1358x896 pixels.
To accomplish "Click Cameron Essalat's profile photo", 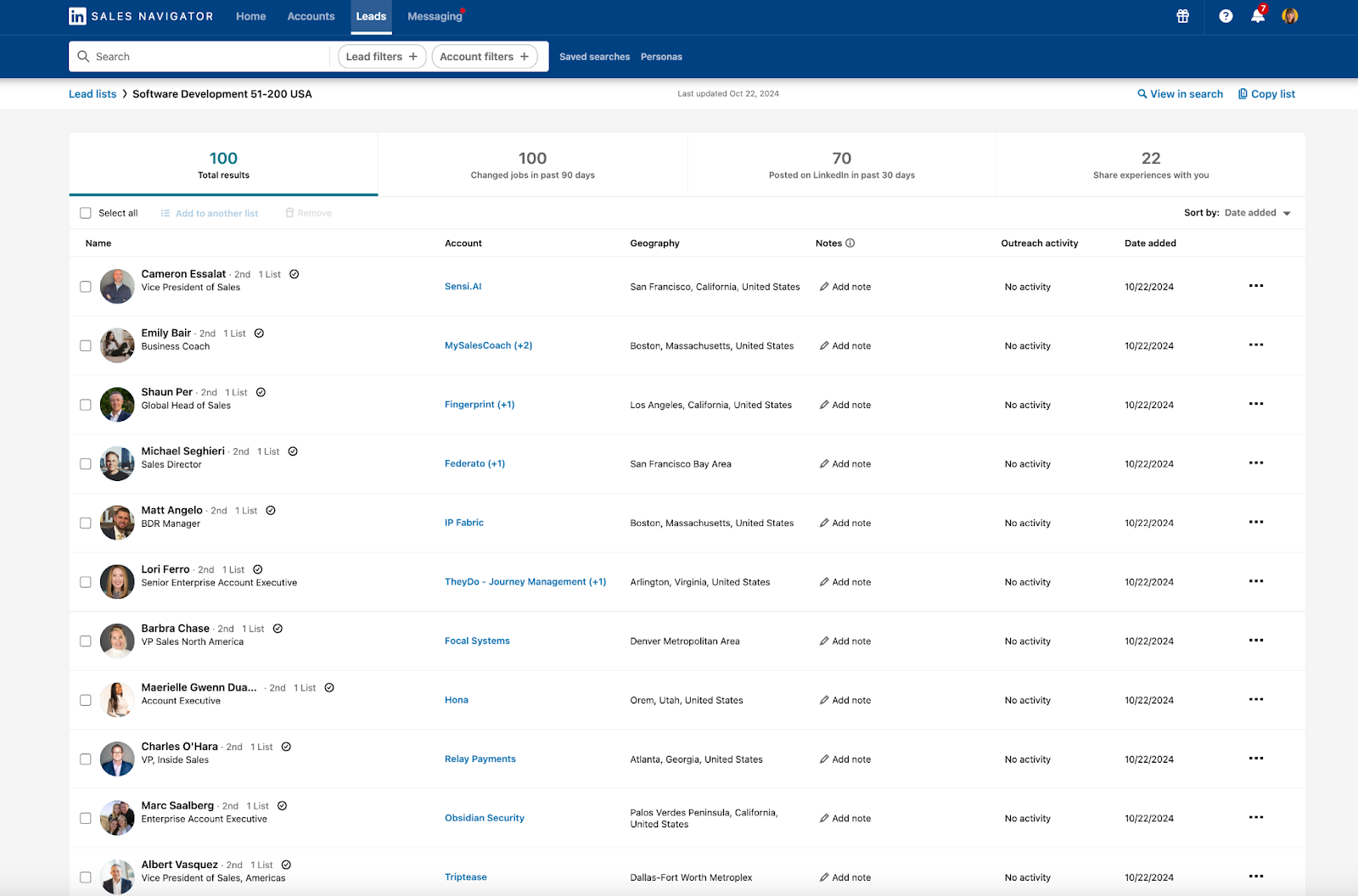I will pyautogui.click(x=117, y=287).
